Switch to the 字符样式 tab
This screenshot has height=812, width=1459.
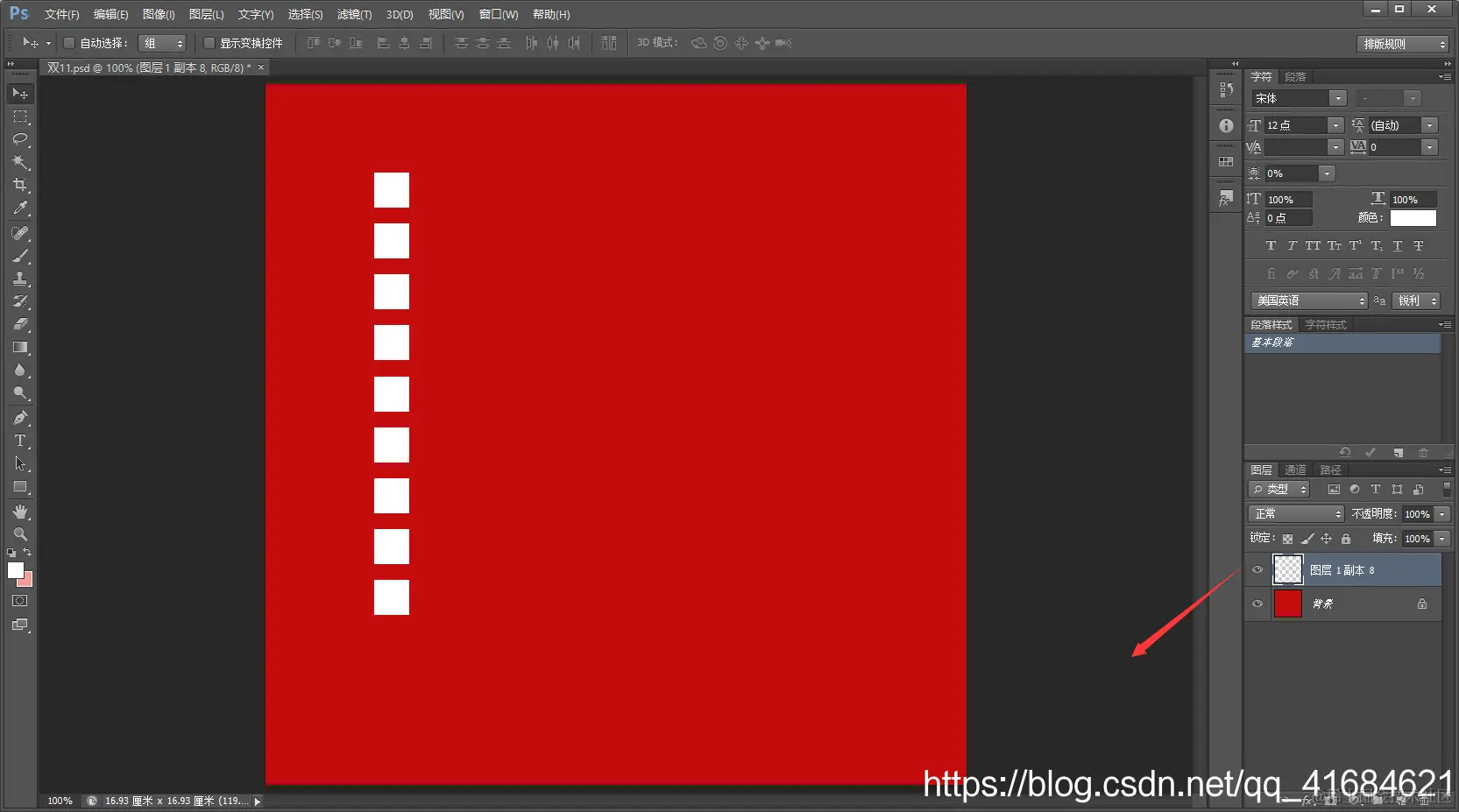click(1325, 325)
